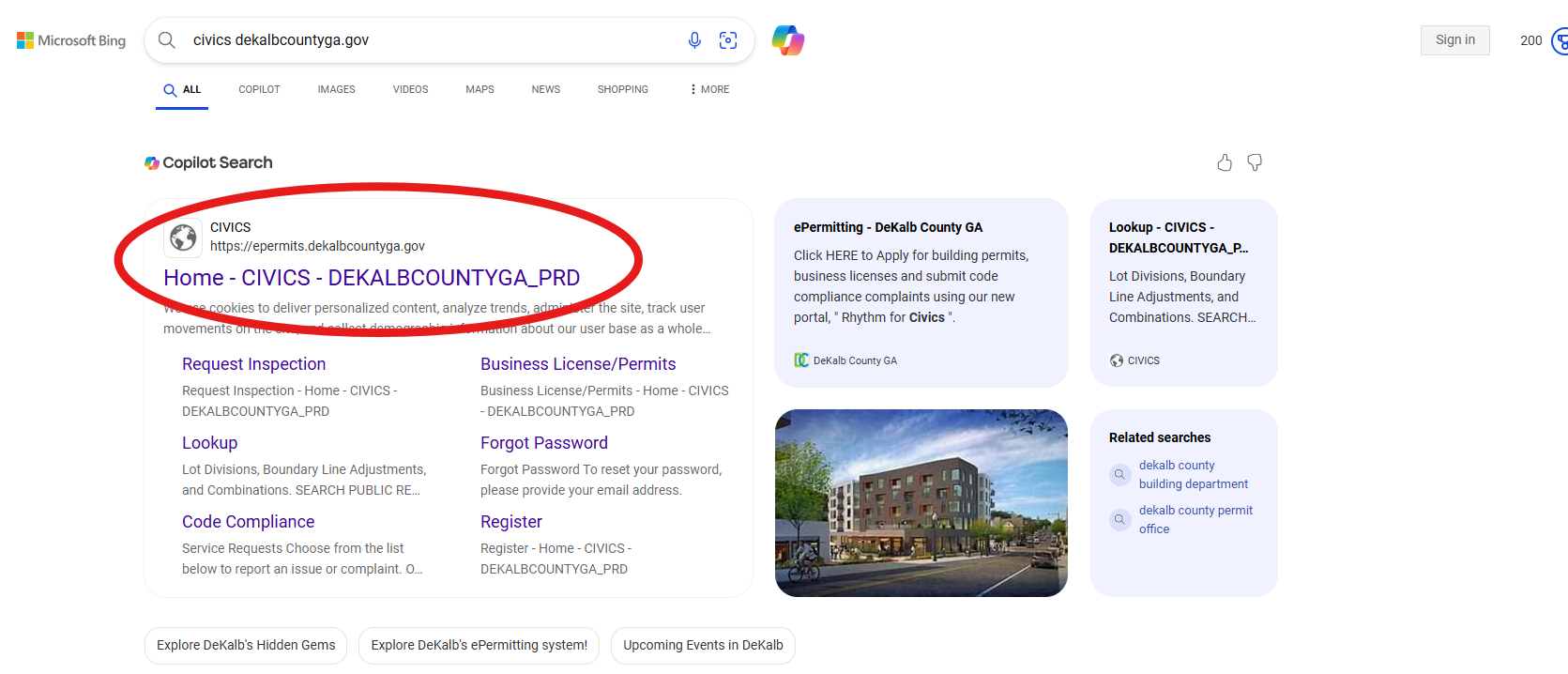Switch to the COPILOT tab
This screenshot has height=674, width=1568.
259,90
